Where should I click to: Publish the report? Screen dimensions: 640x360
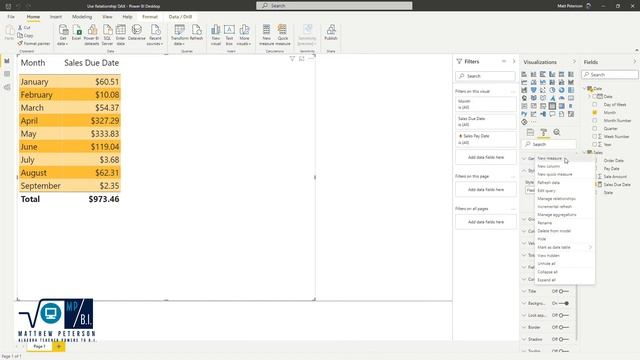(x=331, y=33)
